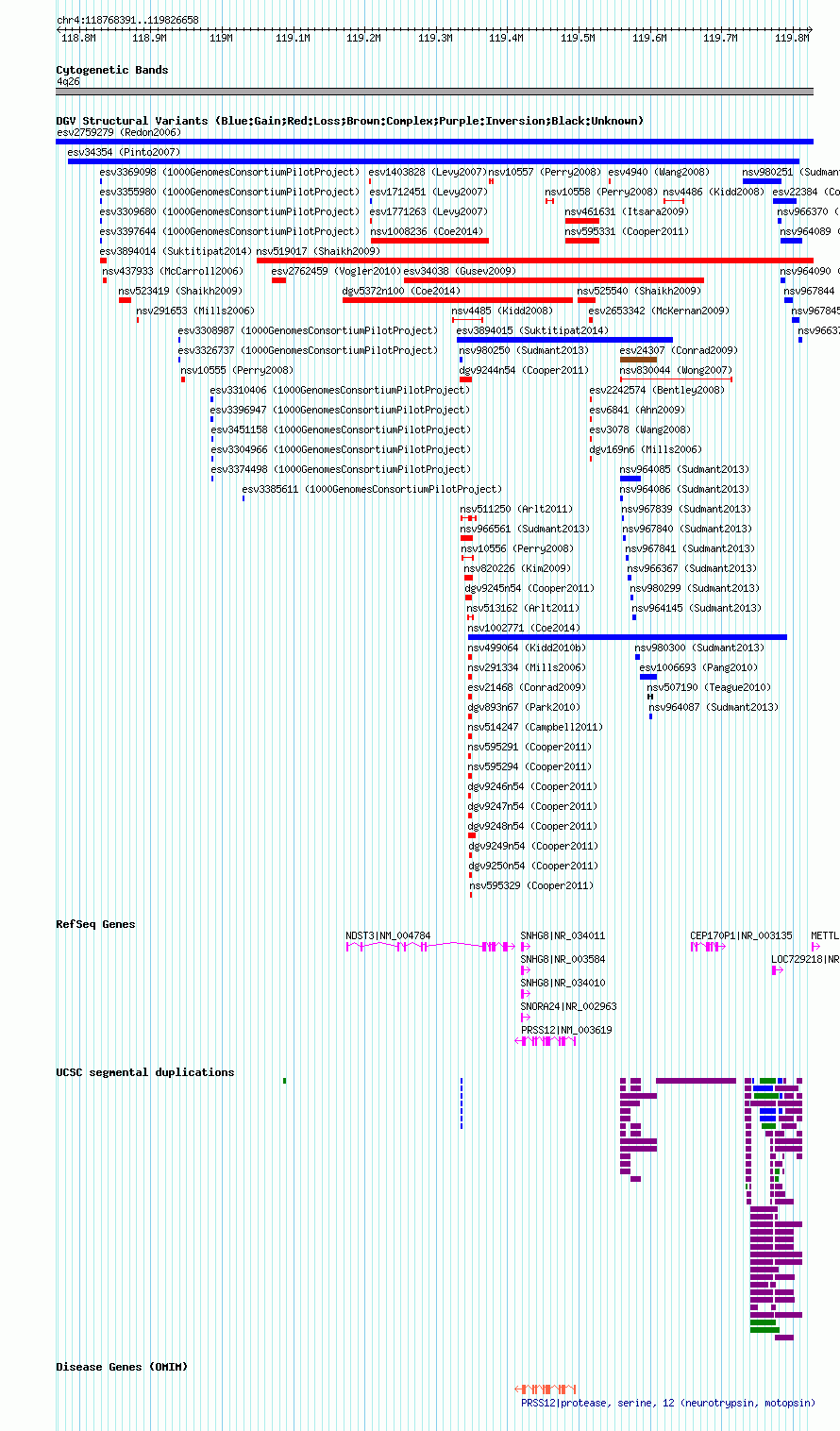Open the RefSeq Genes track title
This screenshot has height=1431, width=840.
click(95, 924)
